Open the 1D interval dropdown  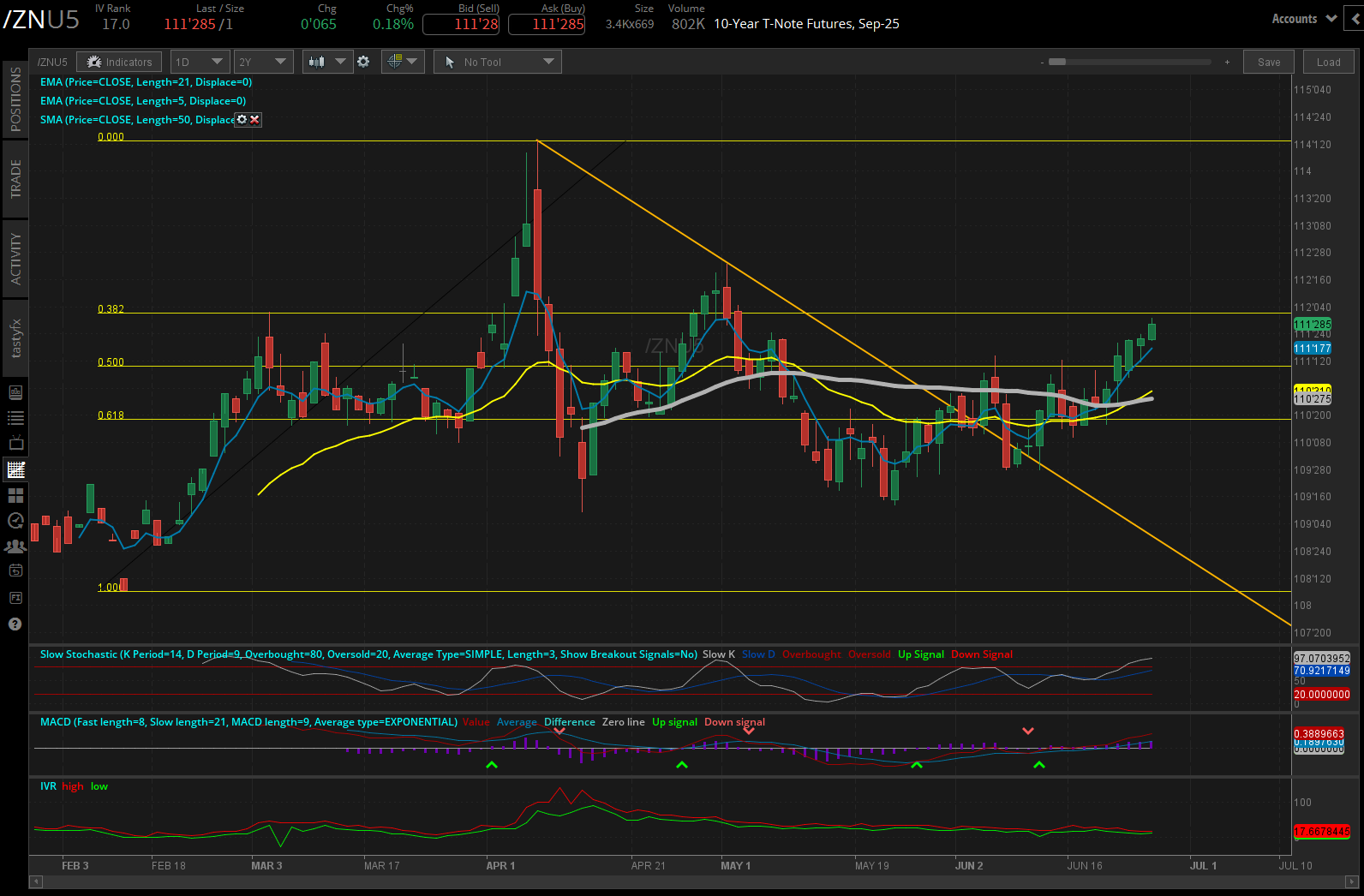click(200, 62)
